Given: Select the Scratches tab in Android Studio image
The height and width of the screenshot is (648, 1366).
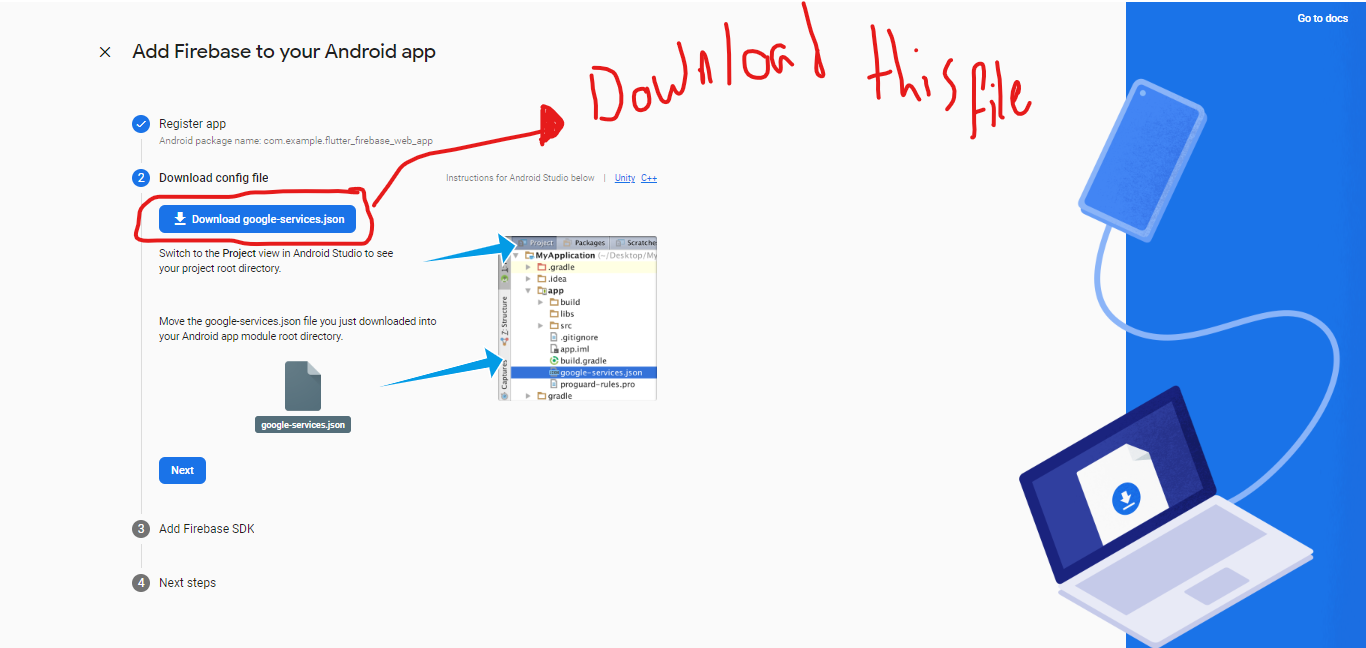Looking at the screenshot, I should pyautogui.click(x=636, y=243).
